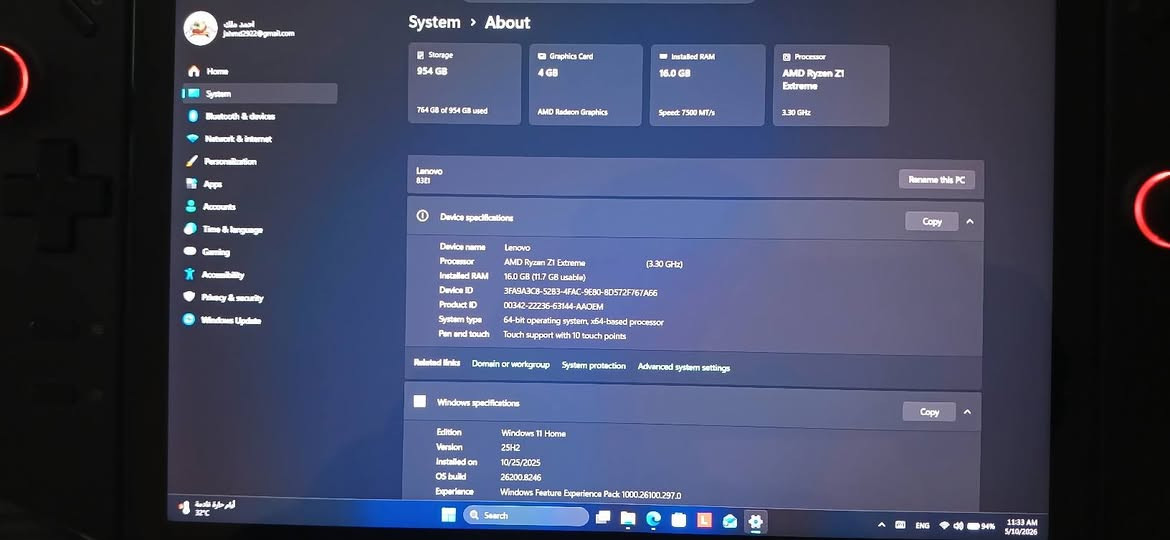Open the Processor AMD Ryzen Z1 Extreme card
1170x540 pixels.
point(831,86)
